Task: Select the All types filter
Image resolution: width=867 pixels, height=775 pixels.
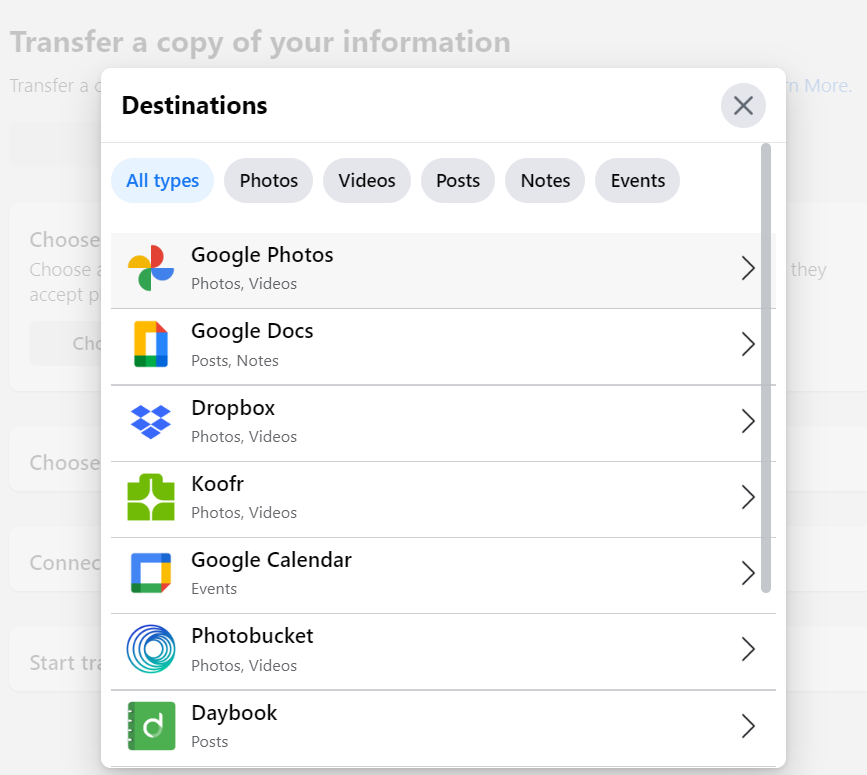Action: coord(163,181)
